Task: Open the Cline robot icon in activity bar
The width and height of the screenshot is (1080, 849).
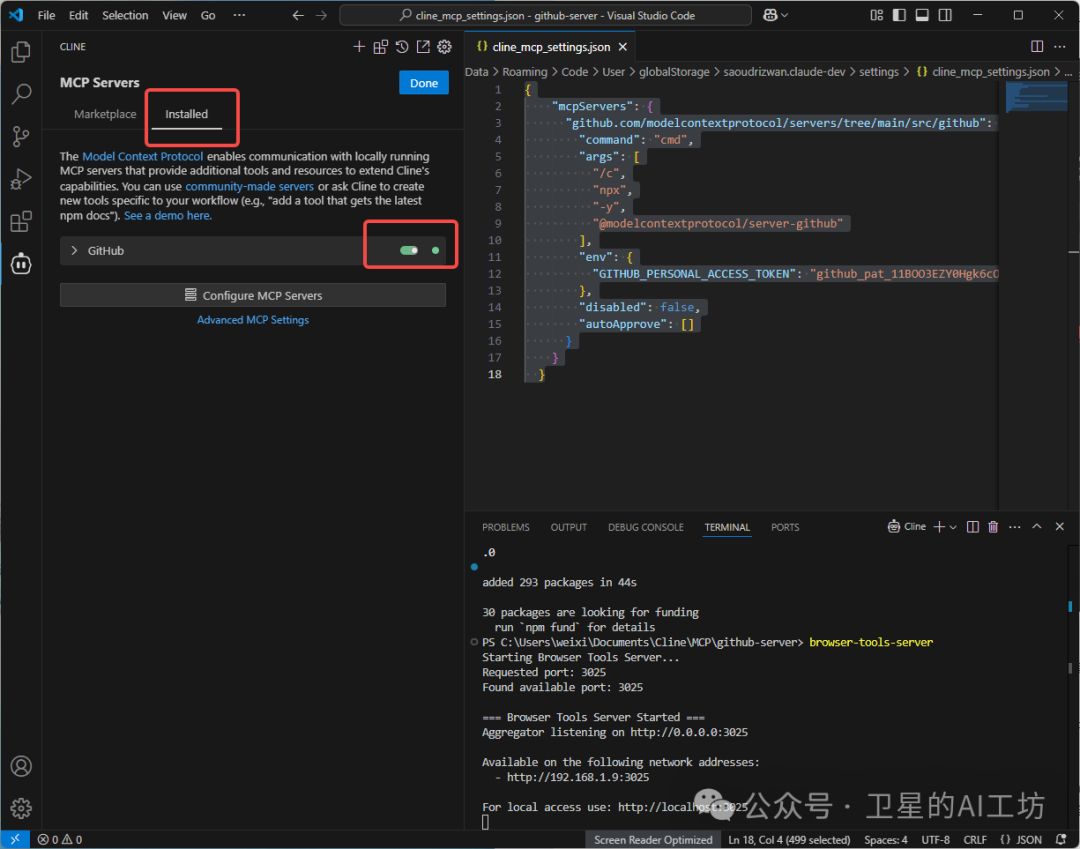Action: pyautogui.click(x=21, y=263)
